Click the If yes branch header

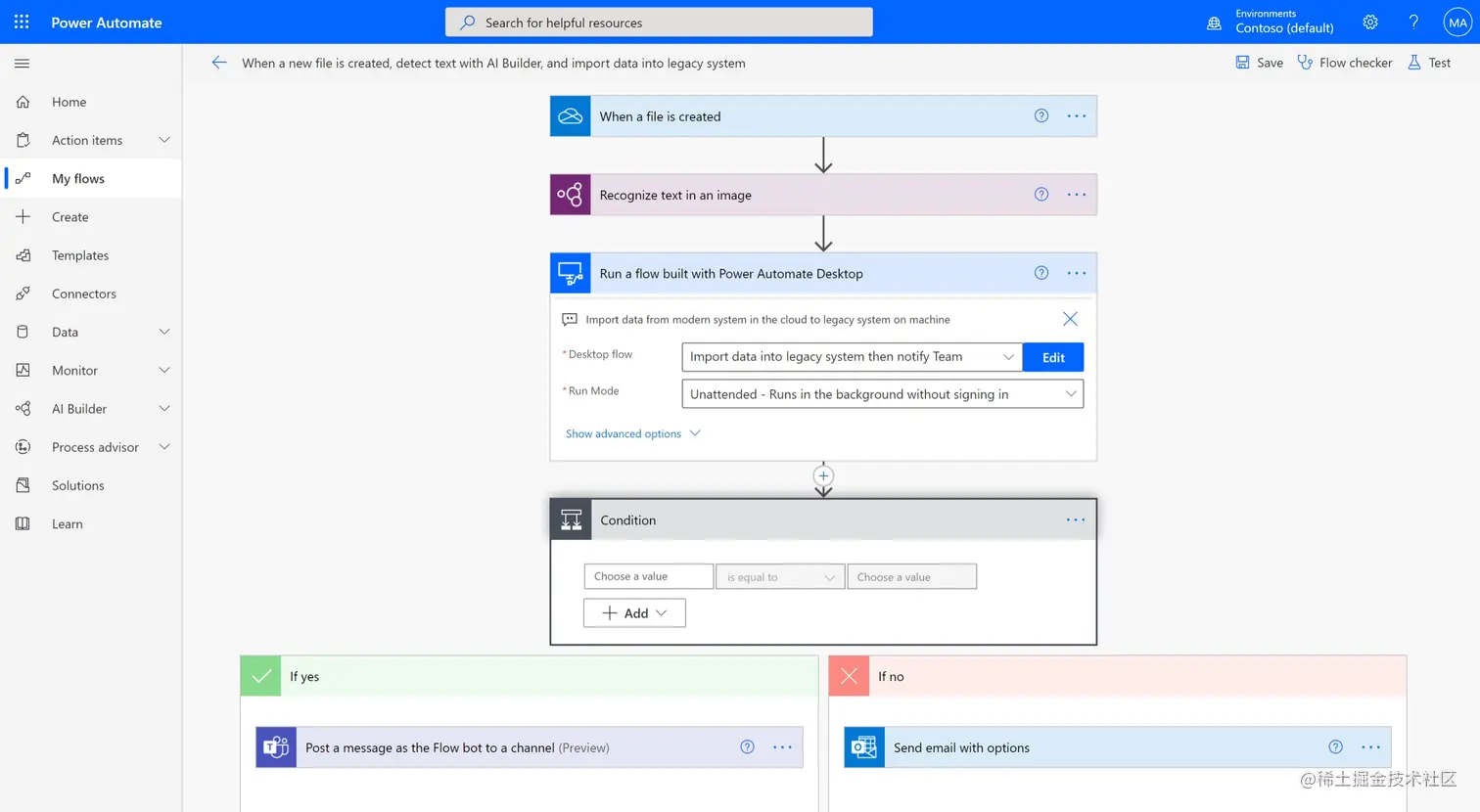(x=530, y=676)
